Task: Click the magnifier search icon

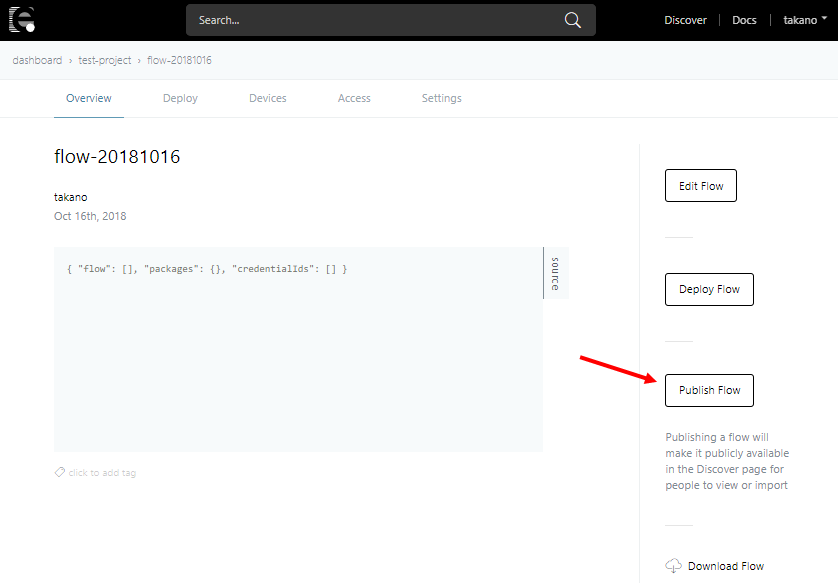Action: point(573,20)
